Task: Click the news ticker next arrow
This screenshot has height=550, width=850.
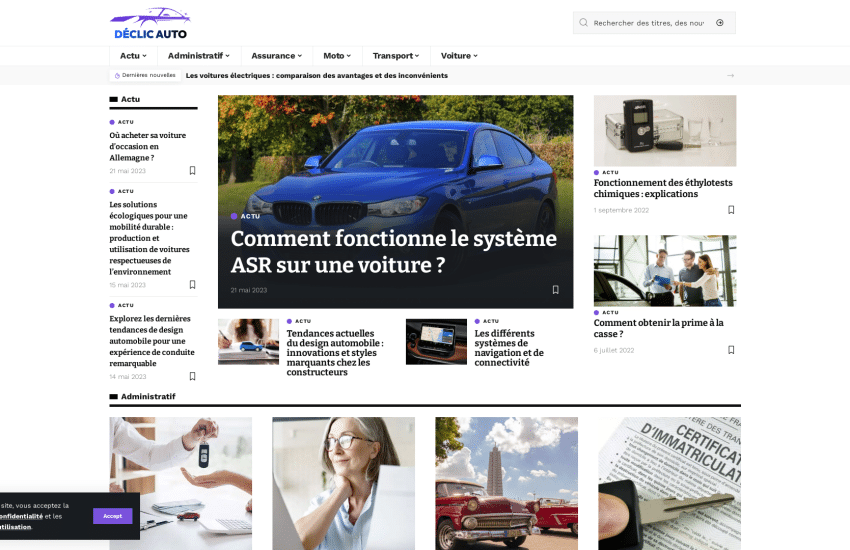Action: (730, 75)
